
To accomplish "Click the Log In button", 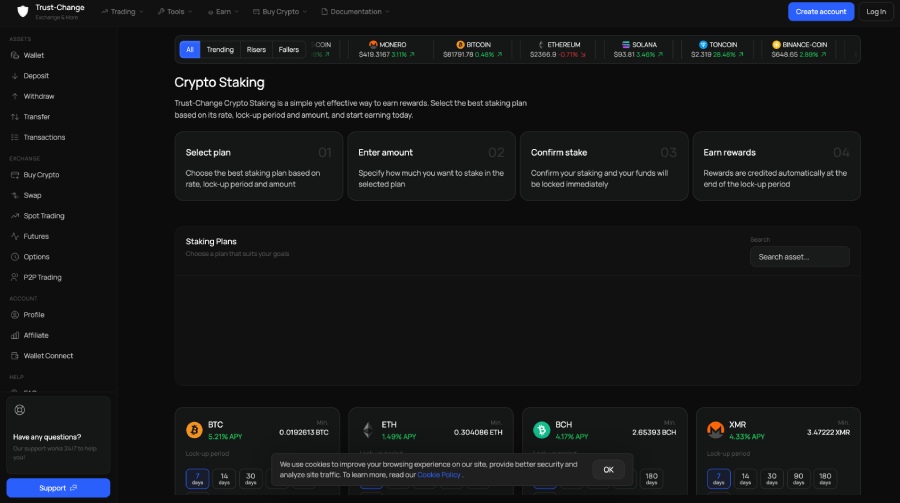I will click(876, 11).
